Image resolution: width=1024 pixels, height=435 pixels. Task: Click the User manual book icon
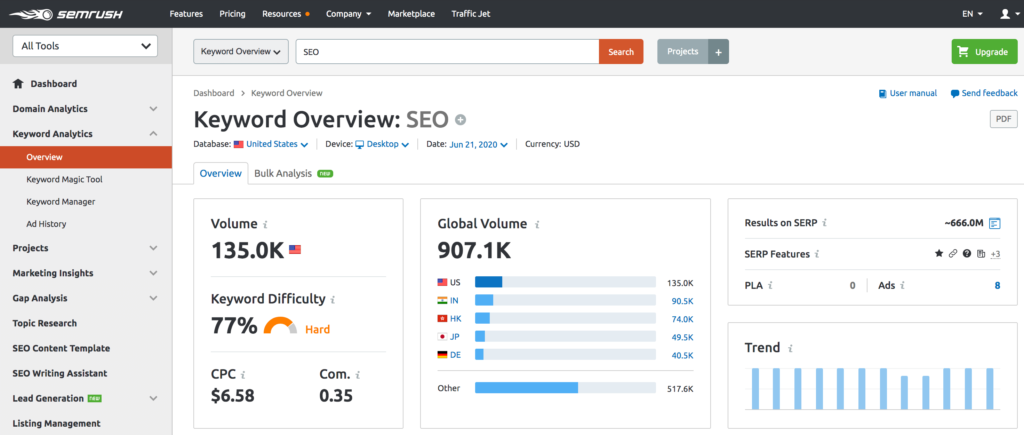coord(882,93)
